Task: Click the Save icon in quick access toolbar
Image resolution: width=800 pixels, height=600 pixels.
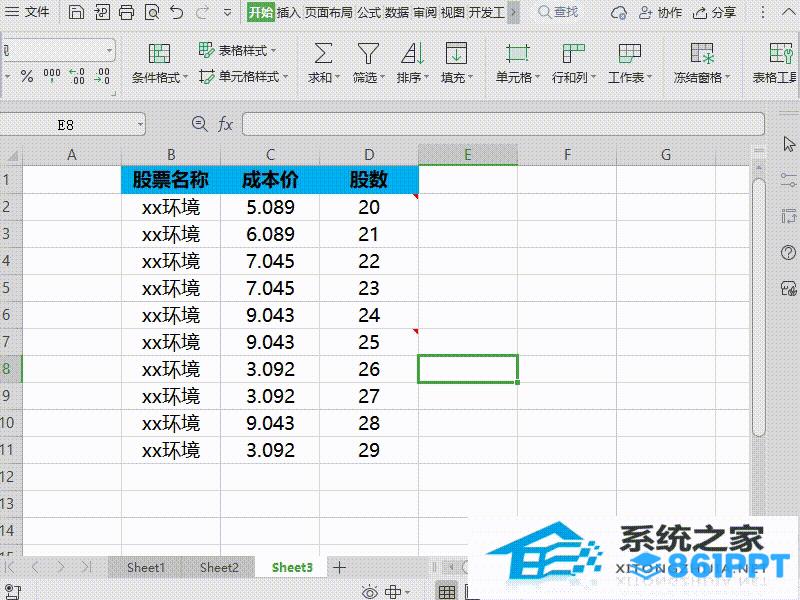Action: tap(76, 12)
